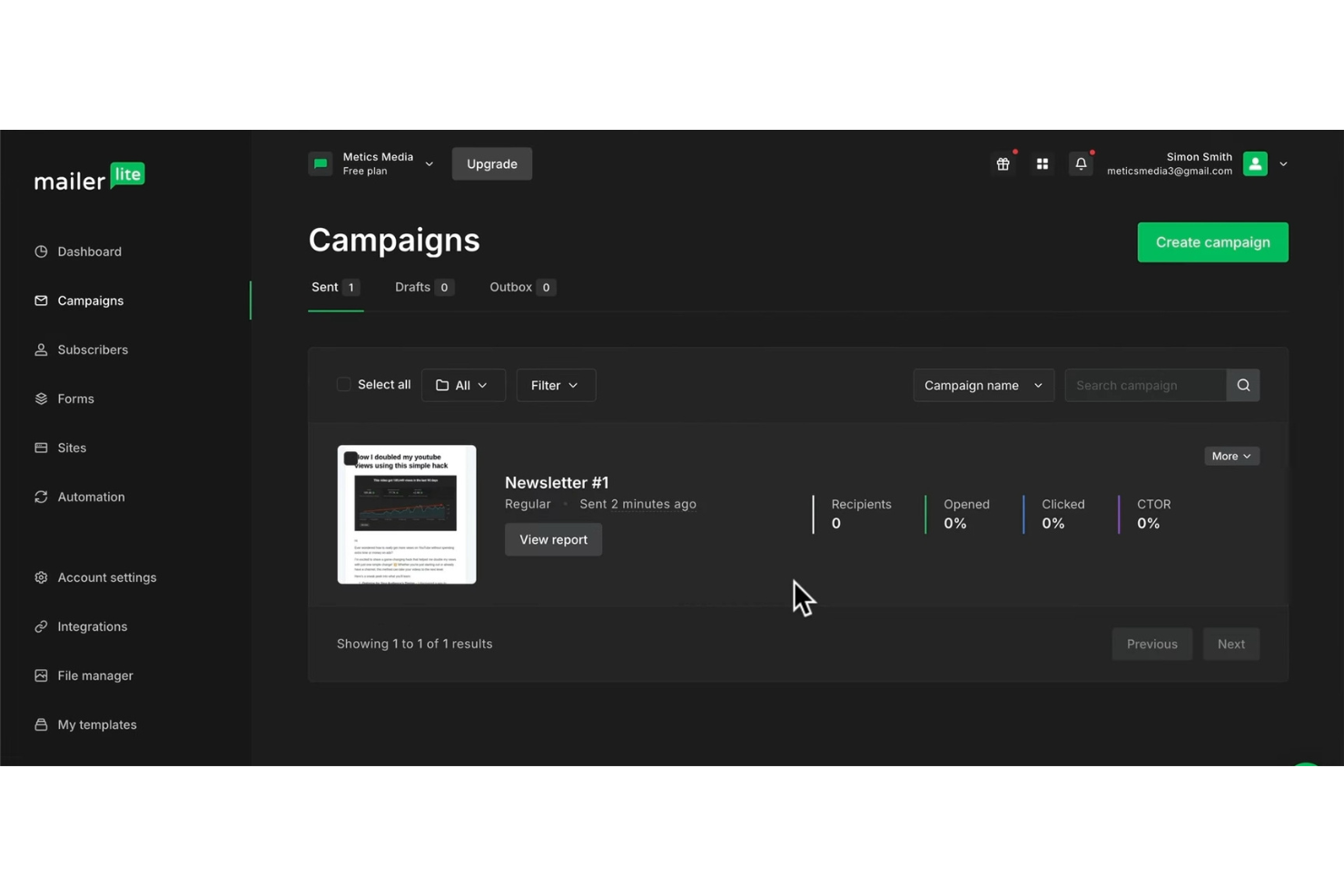
Task: Click the Sites window icon
Action: click(41, 448)
